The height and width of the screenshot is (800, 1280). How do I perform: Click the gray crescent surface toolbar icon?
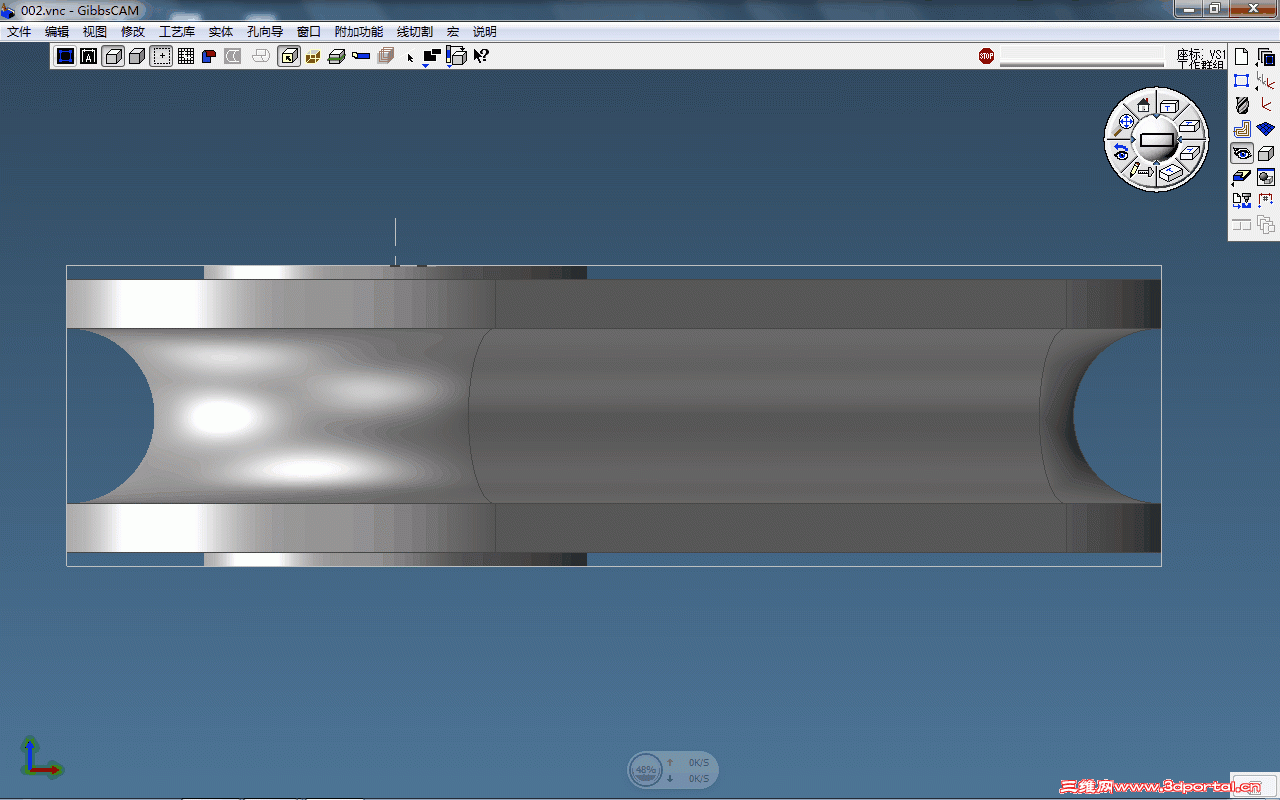tap(233, 56)
